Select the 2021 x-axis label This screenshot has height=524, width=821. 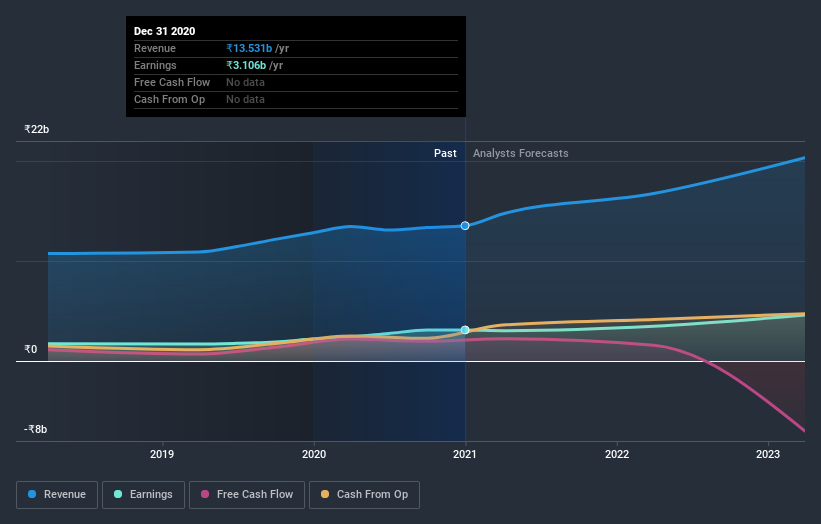tap(465, 454)
